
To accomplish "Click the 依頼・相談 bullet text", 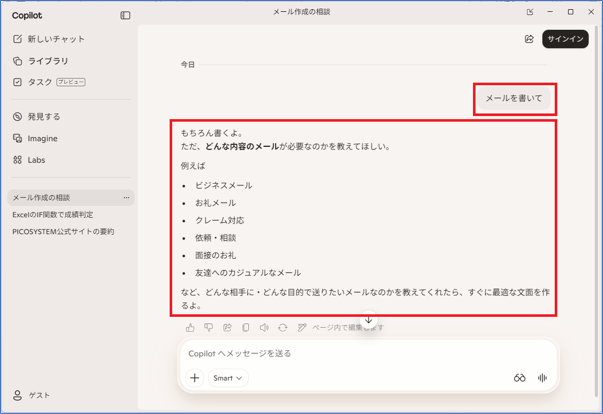I will 215,238.
